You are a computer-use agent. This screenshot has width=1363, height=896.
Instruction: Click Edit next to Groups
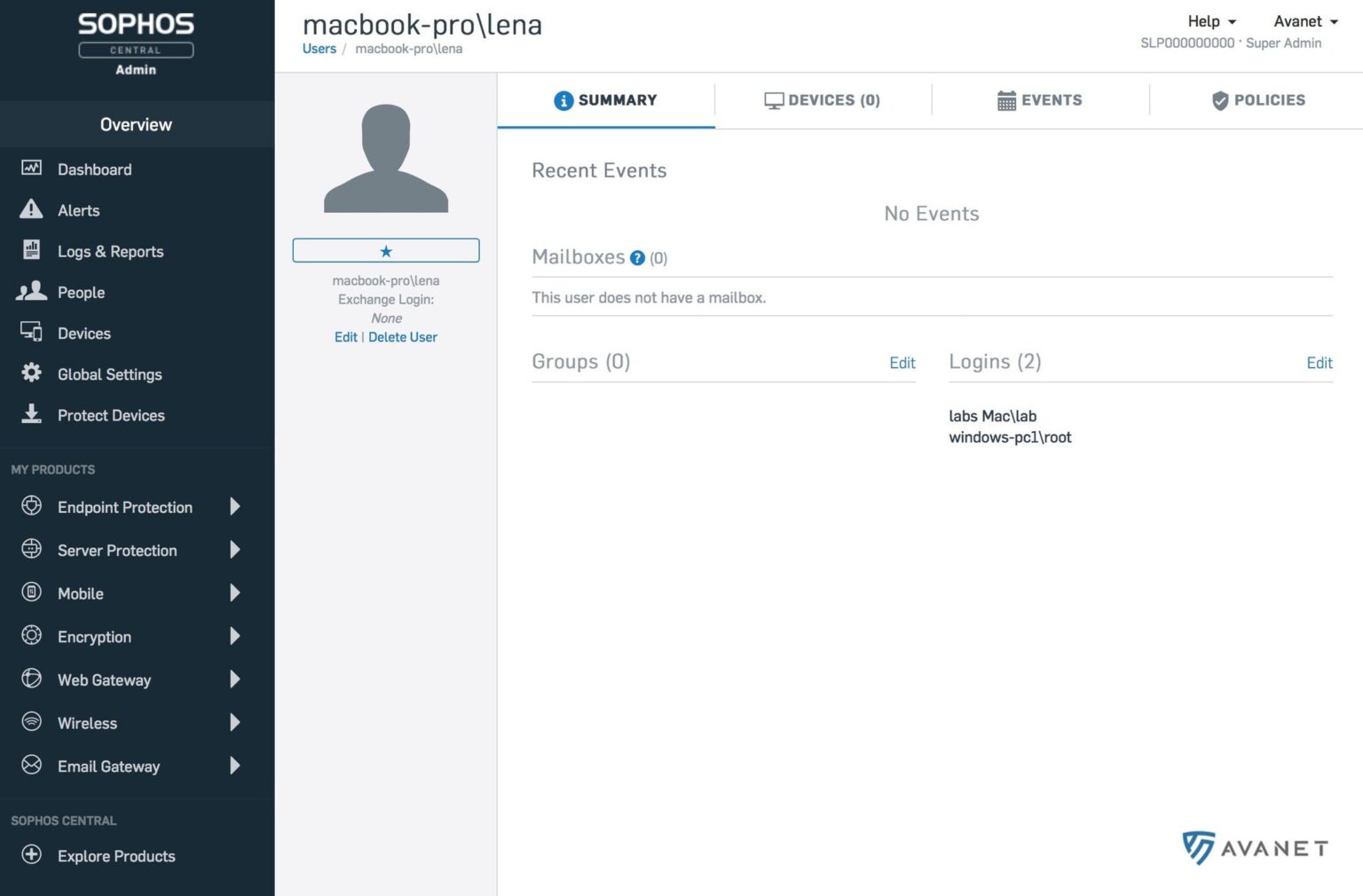[x=902, y=363]
